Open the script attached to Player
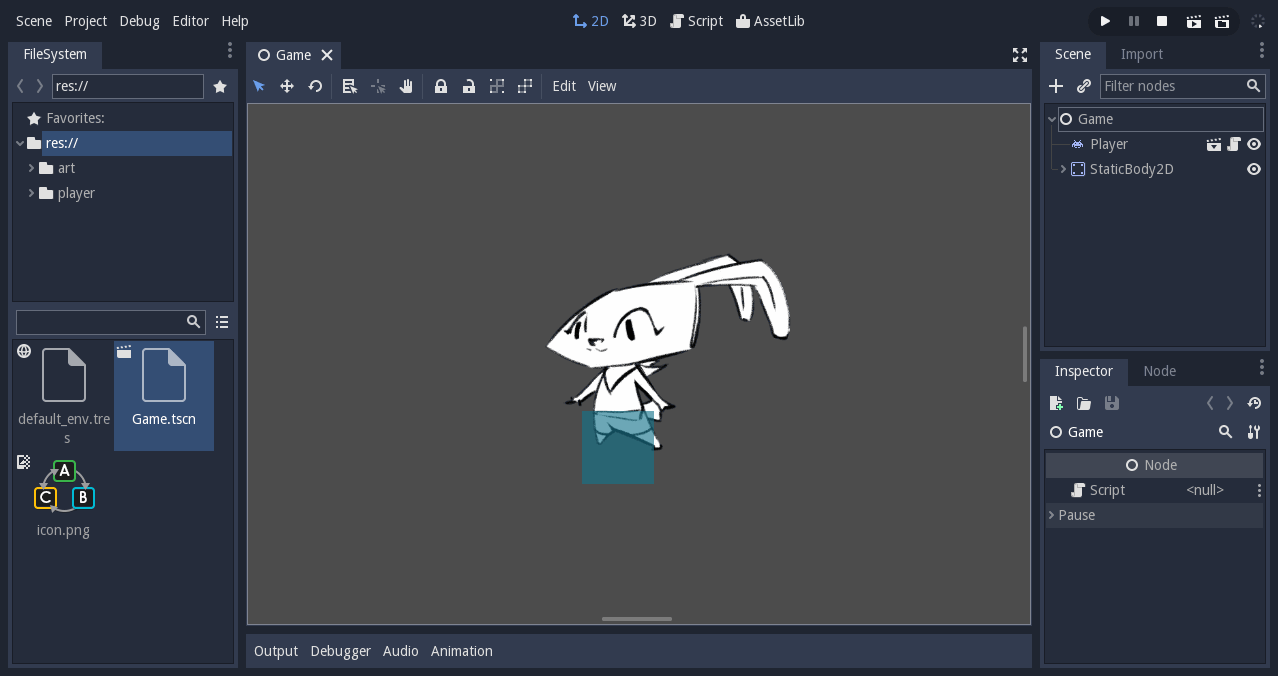 pos(1236,143)
